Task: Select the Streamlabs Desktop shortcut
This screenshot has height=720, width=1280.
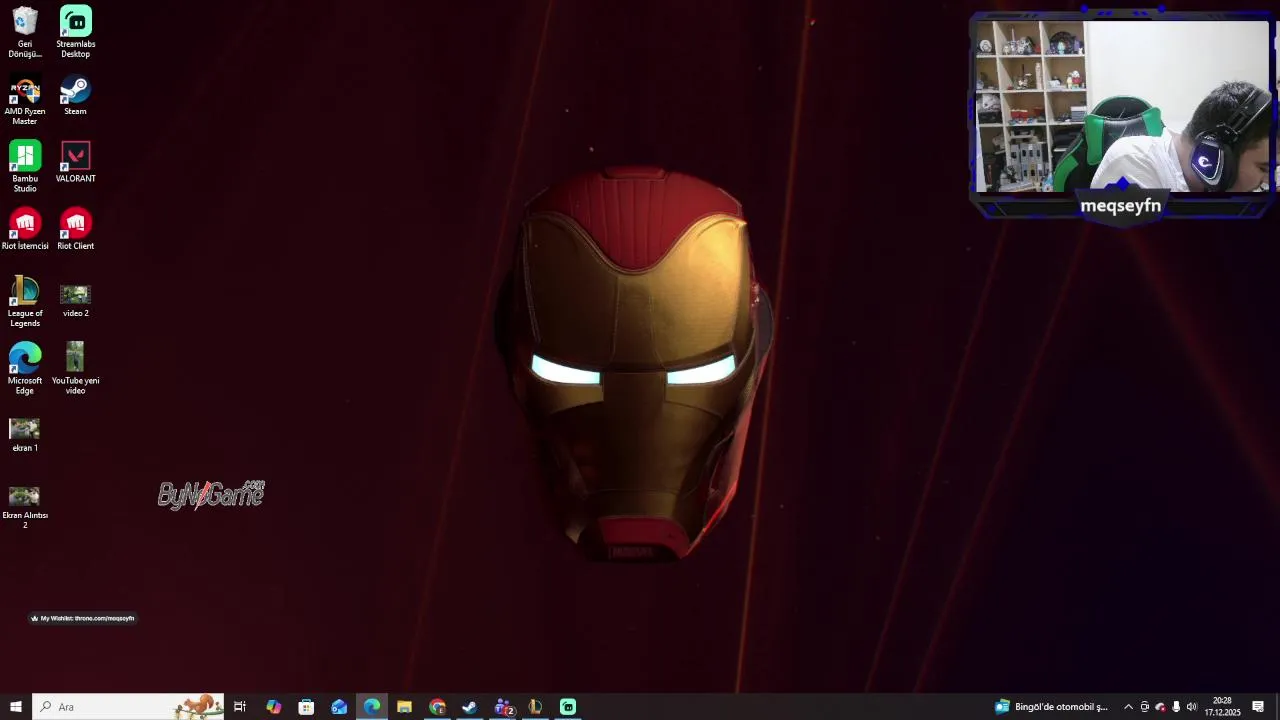Action: 76,32
